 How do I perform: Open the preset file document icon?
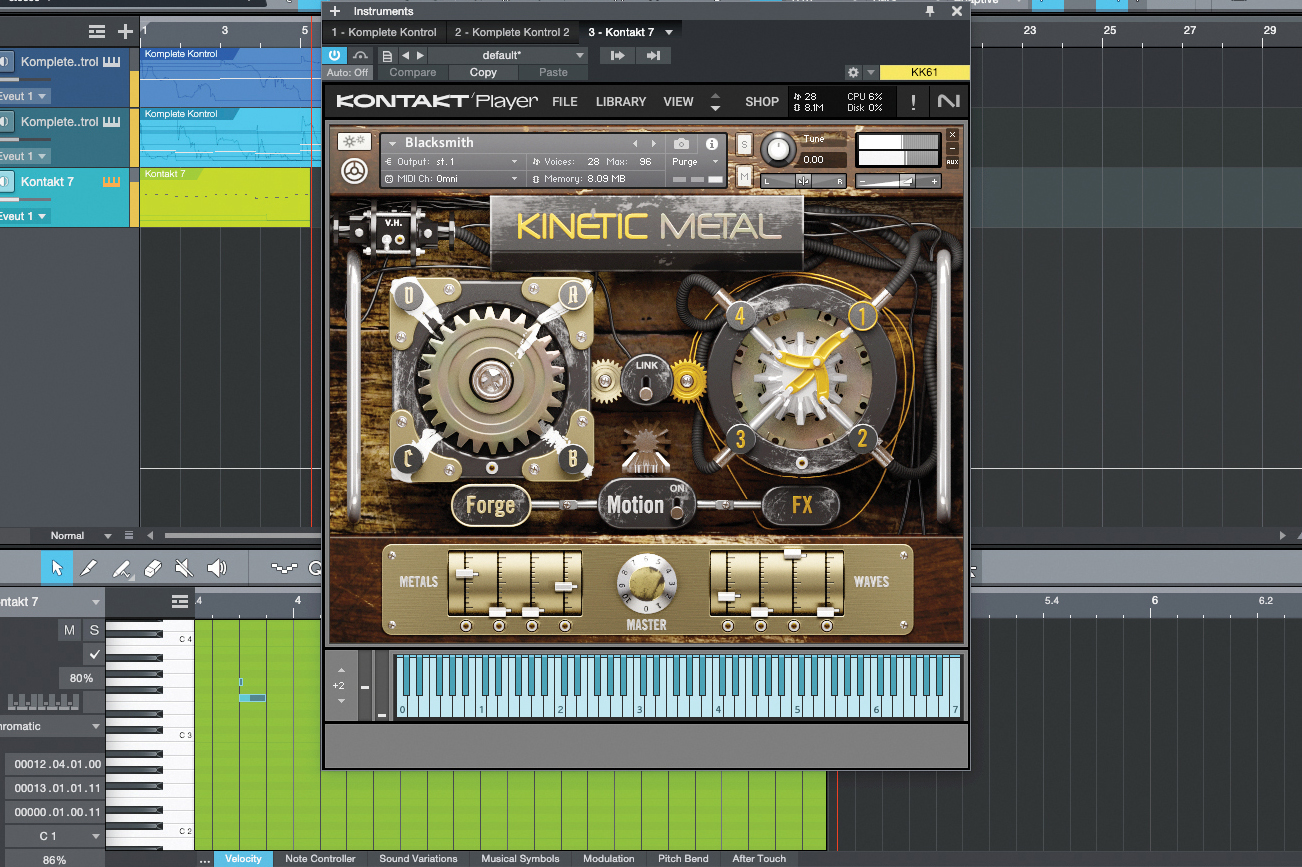point(386,56)
